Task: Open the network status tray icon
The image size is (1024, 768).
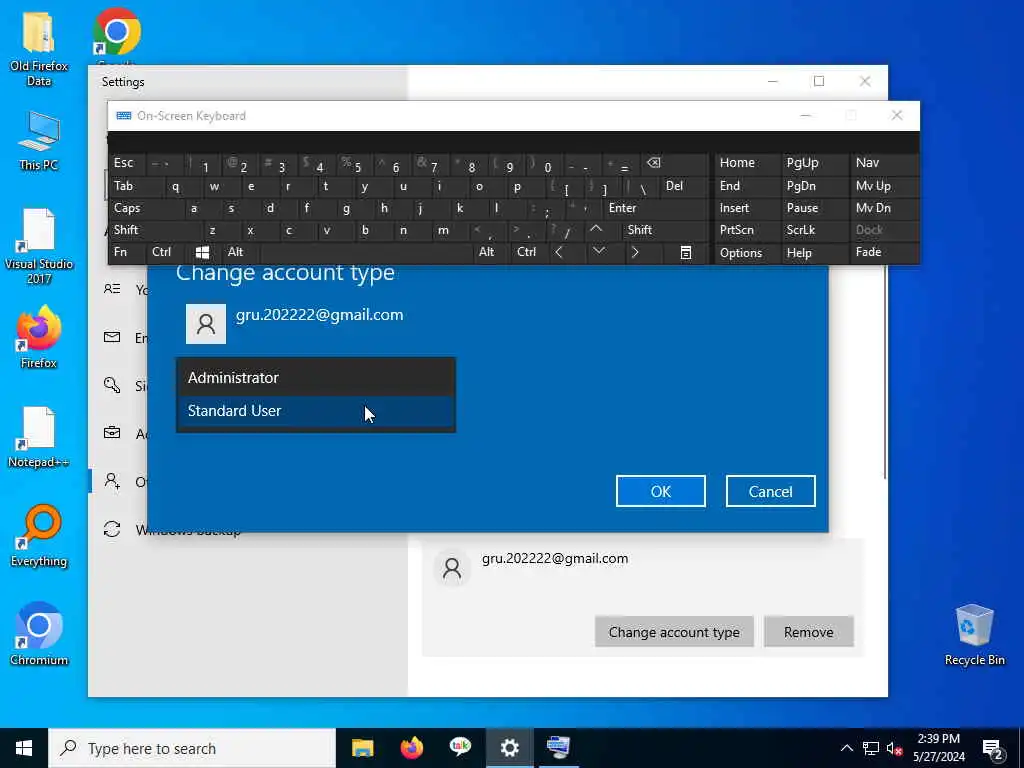Action: pyautogui.click(x=871, y=748)
